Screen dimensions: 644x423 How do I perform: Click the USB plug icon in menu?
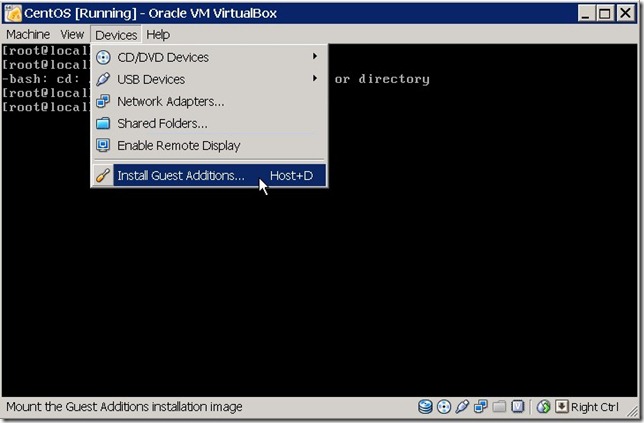click(103, 79)
